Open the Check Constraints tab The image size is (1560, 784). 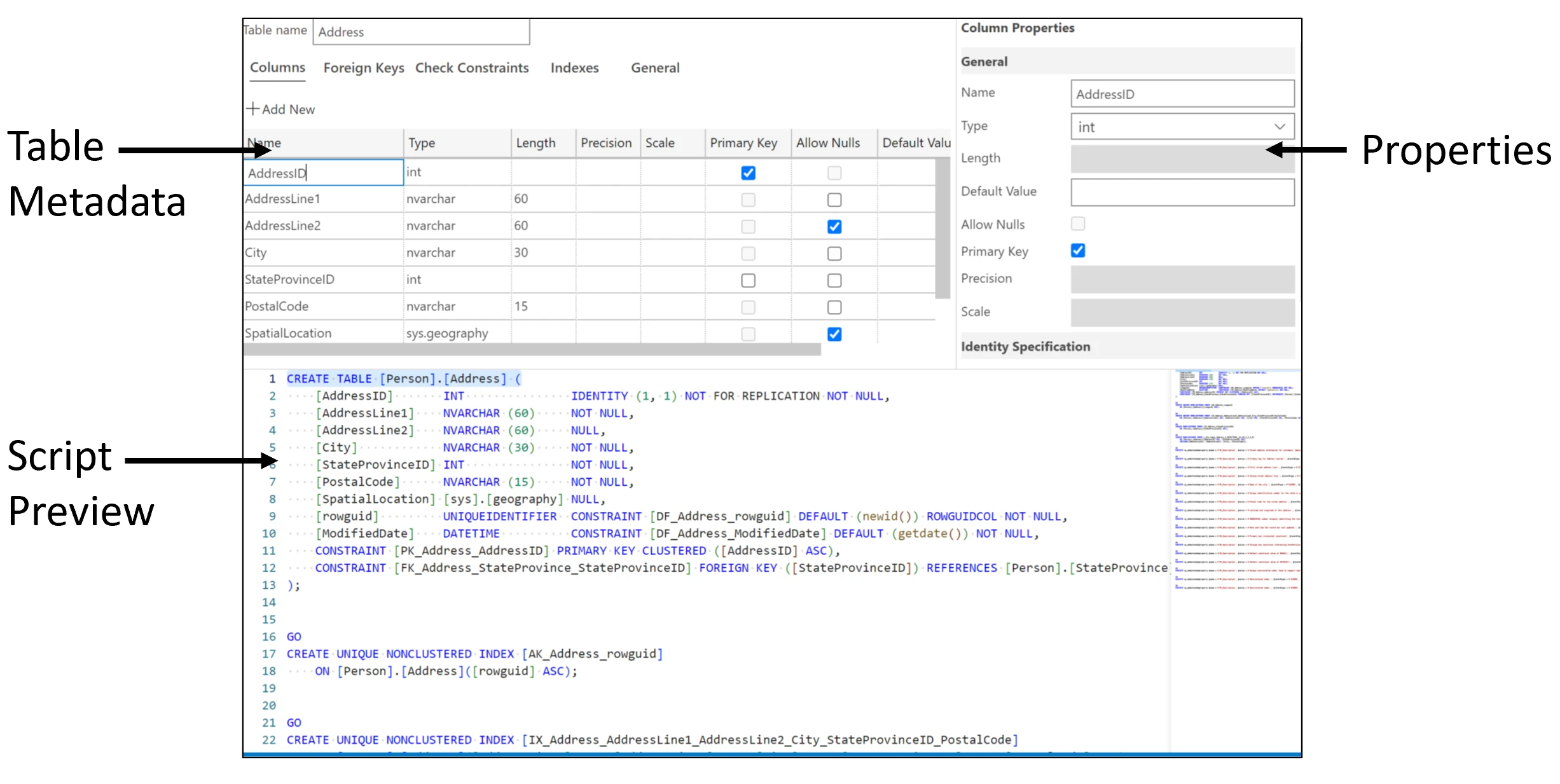(x=471, y=68)
